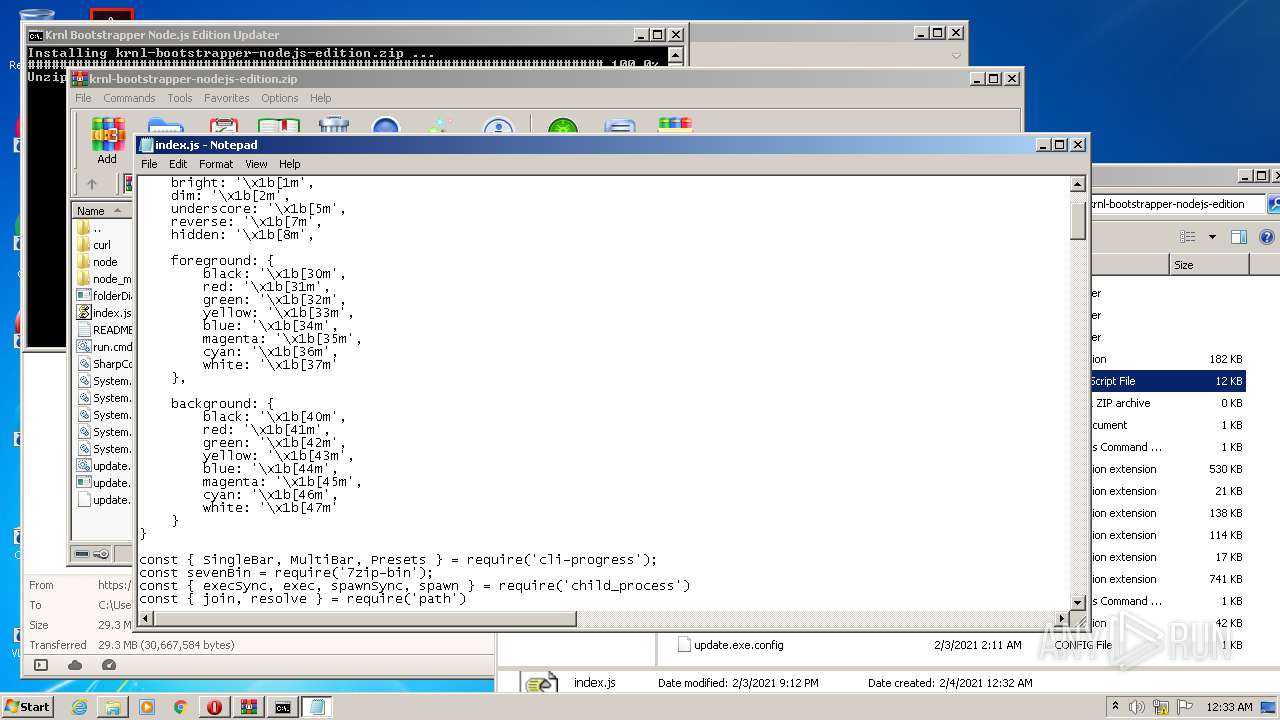Open the Help menu in Notepad
This screenshot has height=720, width=1280.
(290, 164)
